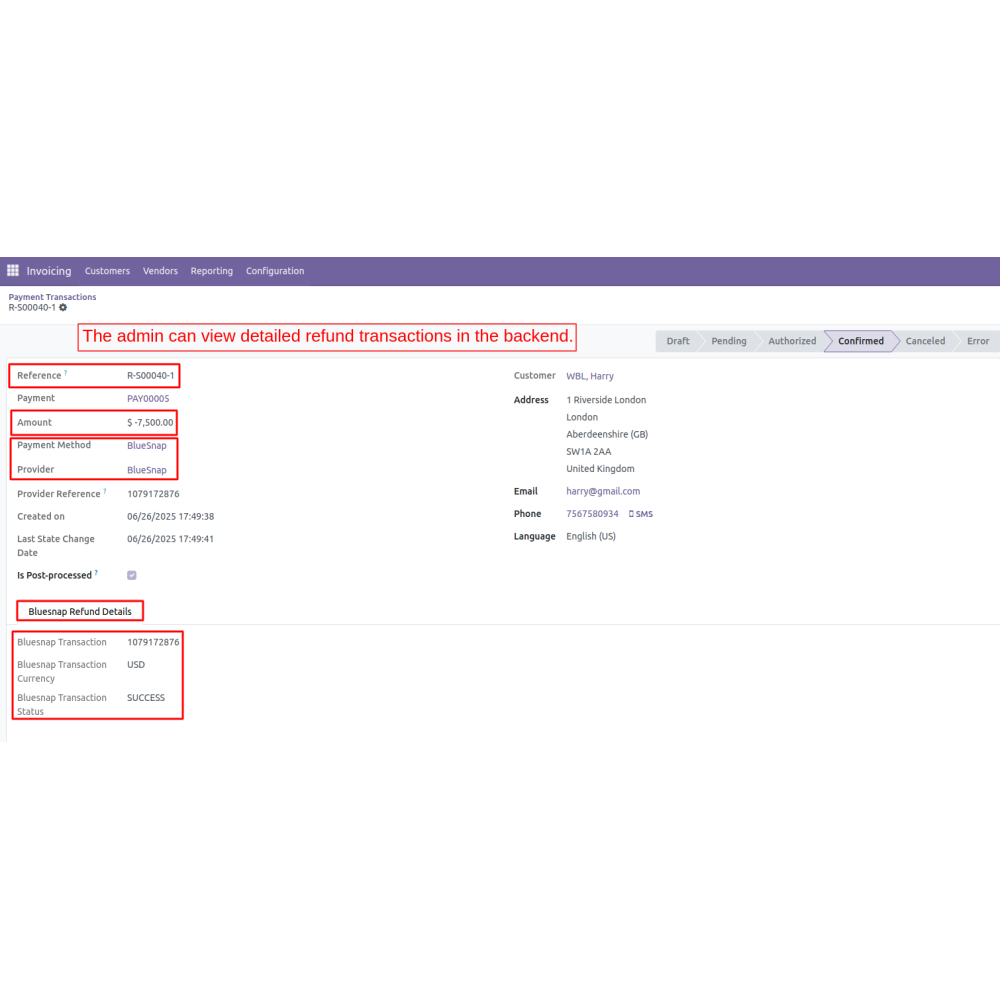Click the Invoicing app title
The image size is (1000, 1000).
pyautogui.click(x=49, y=271)
